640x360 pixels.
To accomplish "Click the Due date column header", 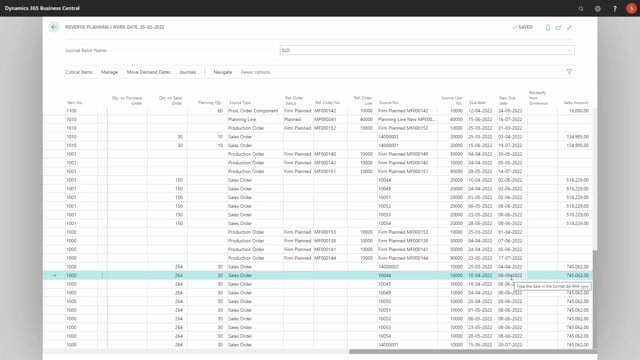I will click(477, 103).
